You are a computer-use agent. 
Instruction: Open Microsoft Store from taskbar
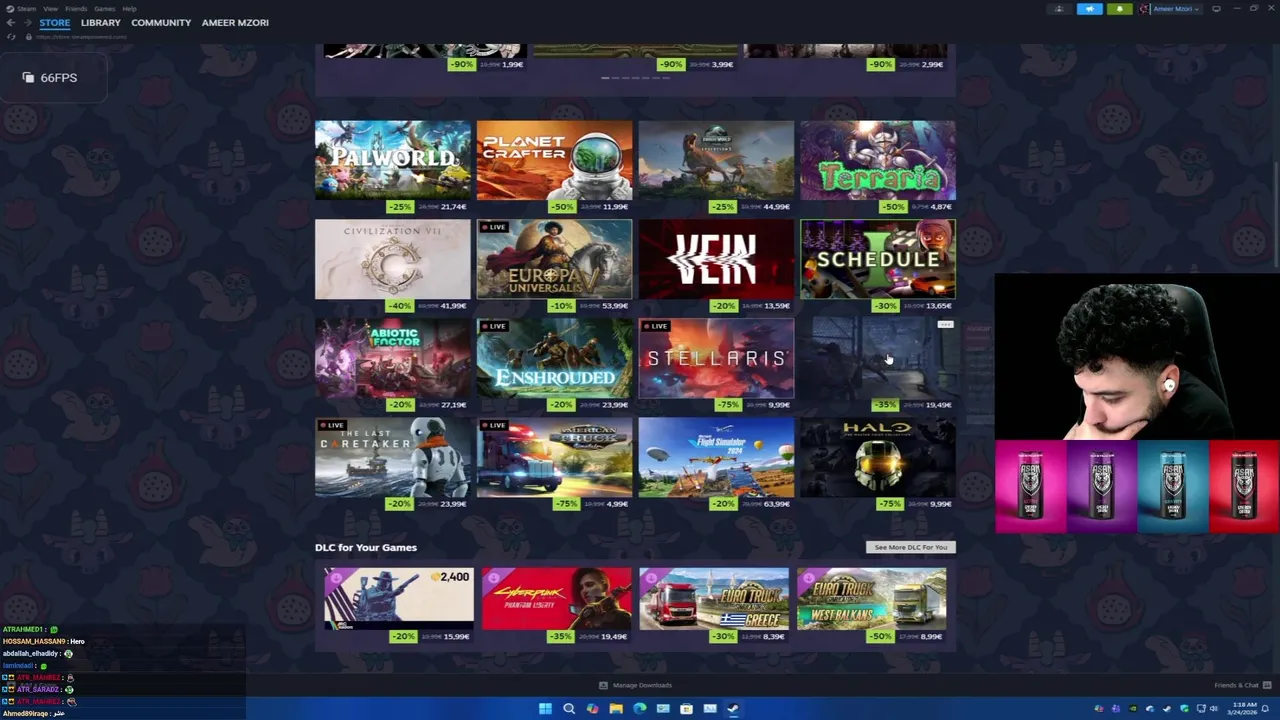click(686, 709)
